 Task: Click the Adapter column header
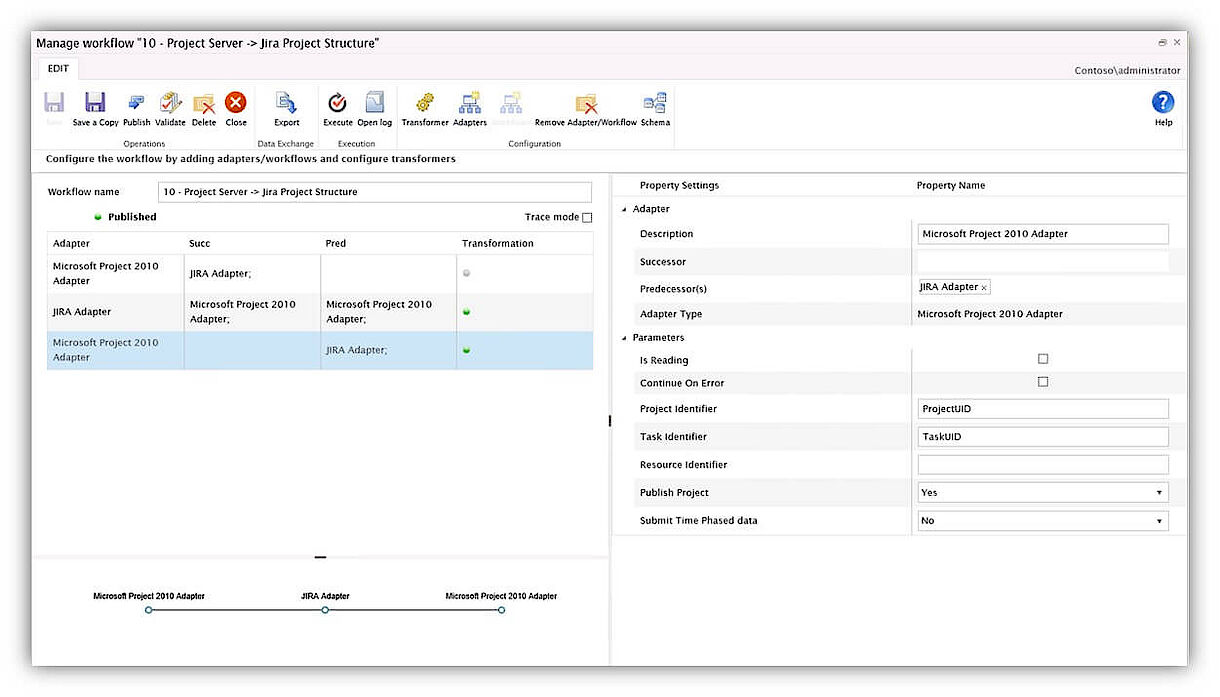tap(115, 243)
